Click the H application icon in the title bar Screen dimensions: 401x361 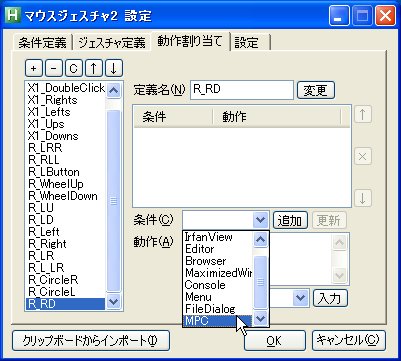(x=13, y=16)
